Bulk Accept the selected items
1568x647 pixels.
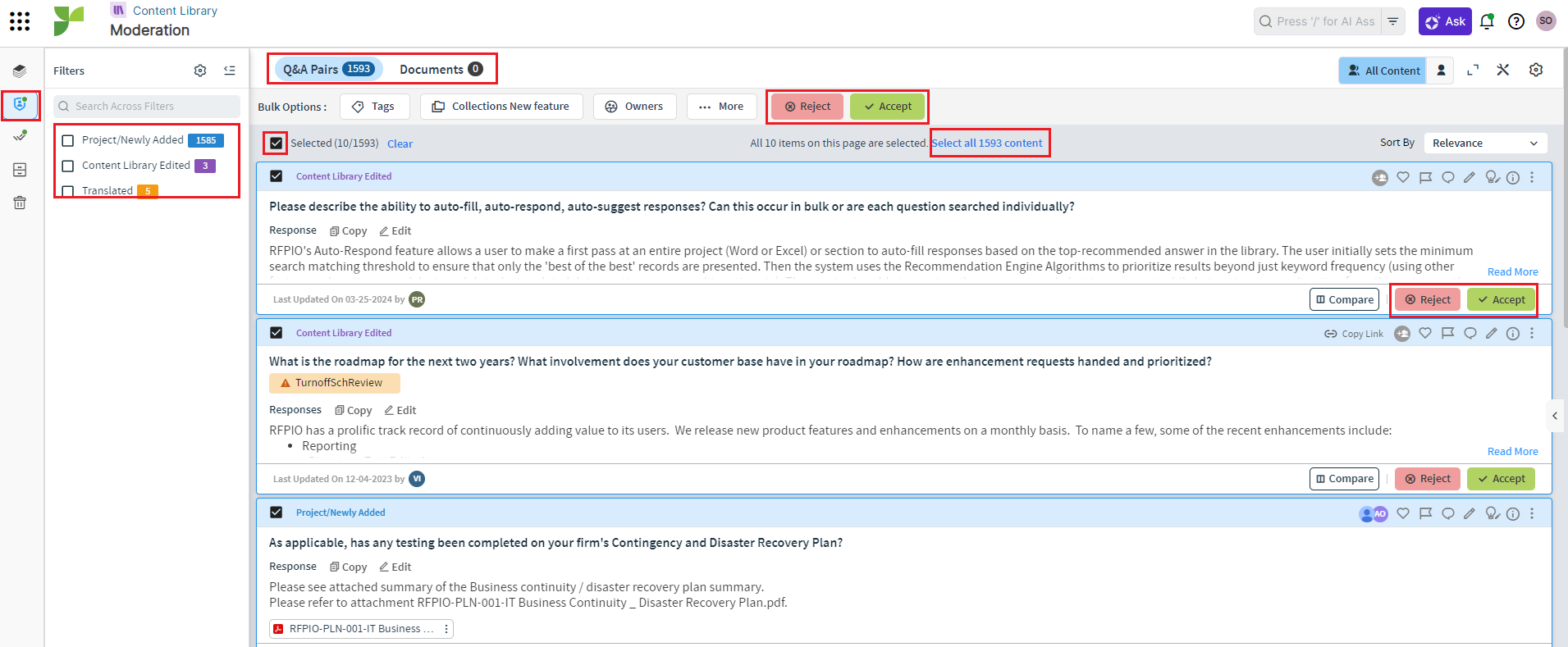887,107
